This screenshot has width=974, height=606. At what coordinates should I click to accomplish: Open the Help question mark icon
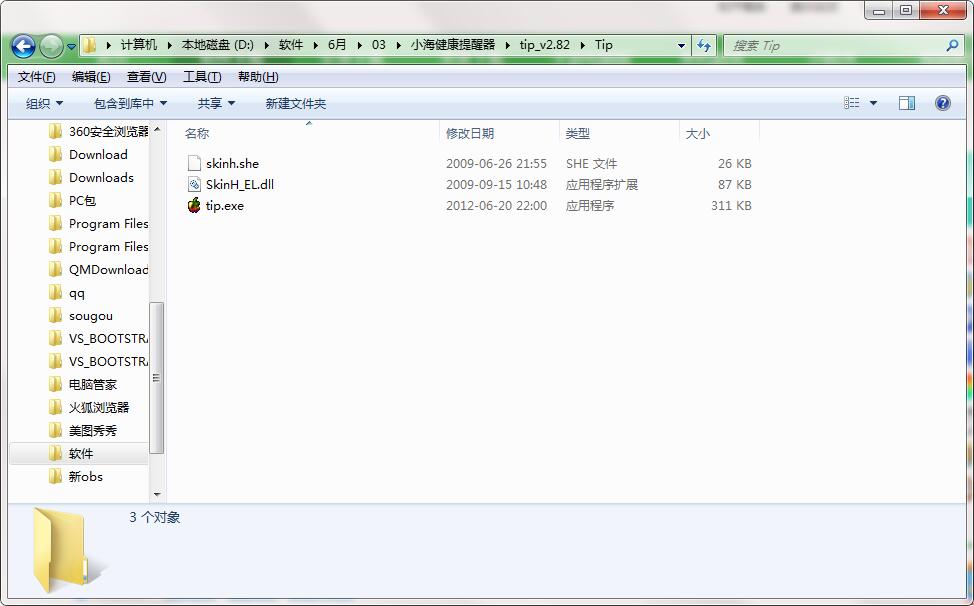pyautogui.click(x=942, y=103)
